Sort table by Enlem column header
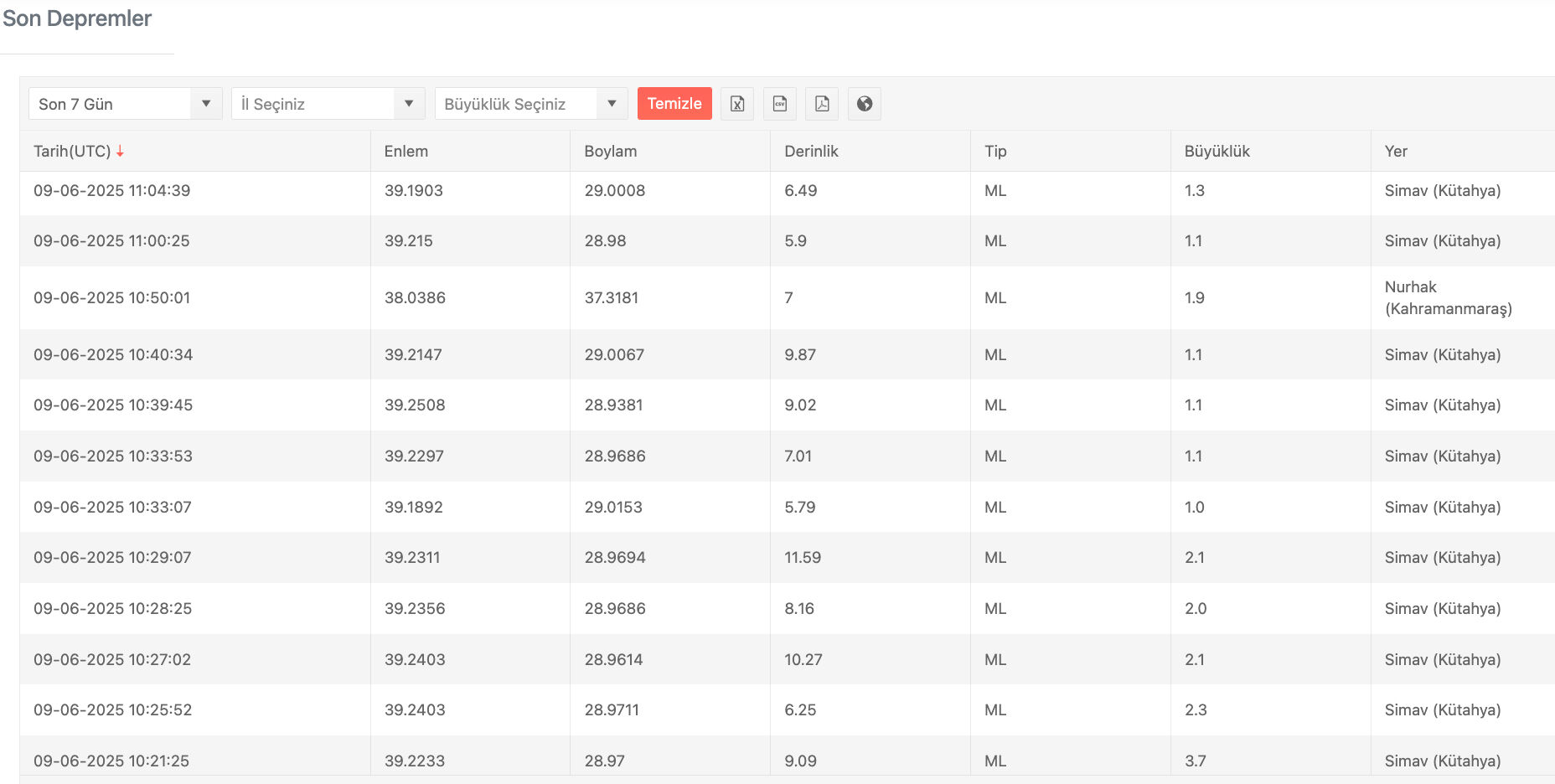The image size is (1555, 784). click(x=406, y=152)
